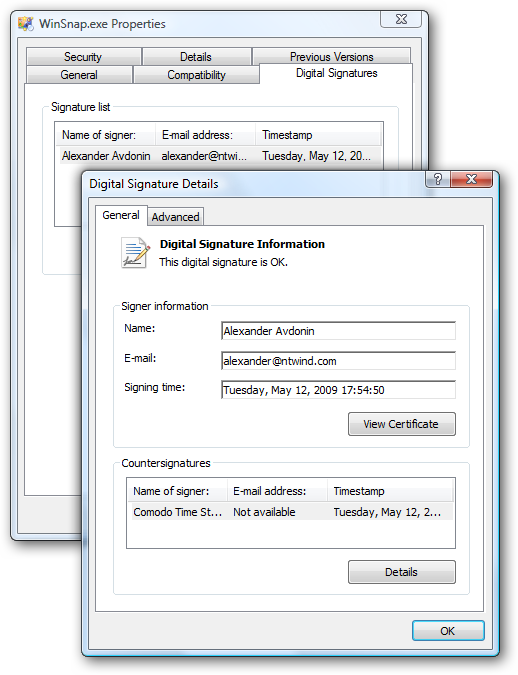Image resolution: width=518 pixels, height=675 pixels.
Task: Click E-mail address header in Countersignatures
Action: [277, 491]
